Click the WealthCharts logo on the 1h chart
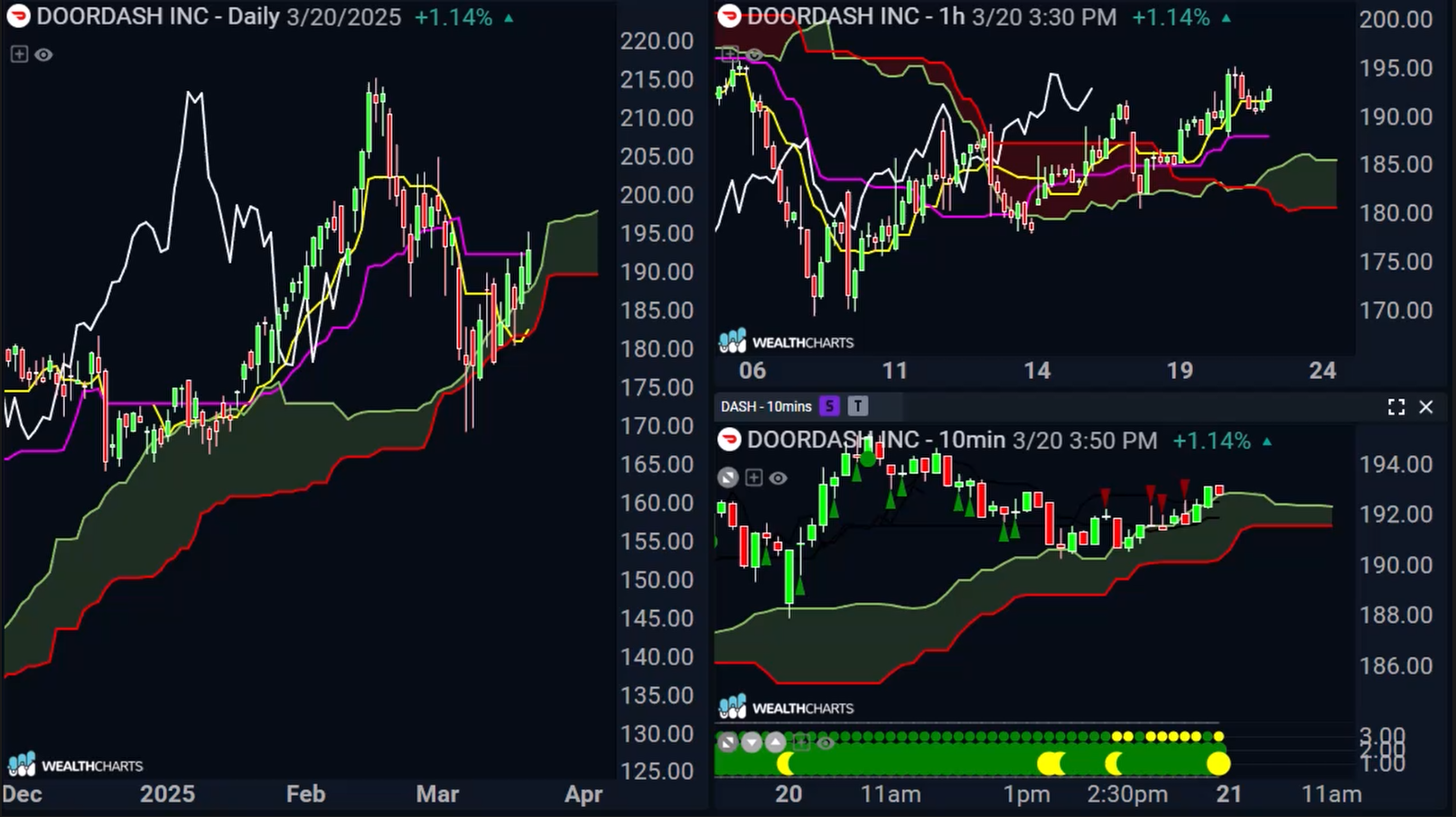 click(786, 341)
